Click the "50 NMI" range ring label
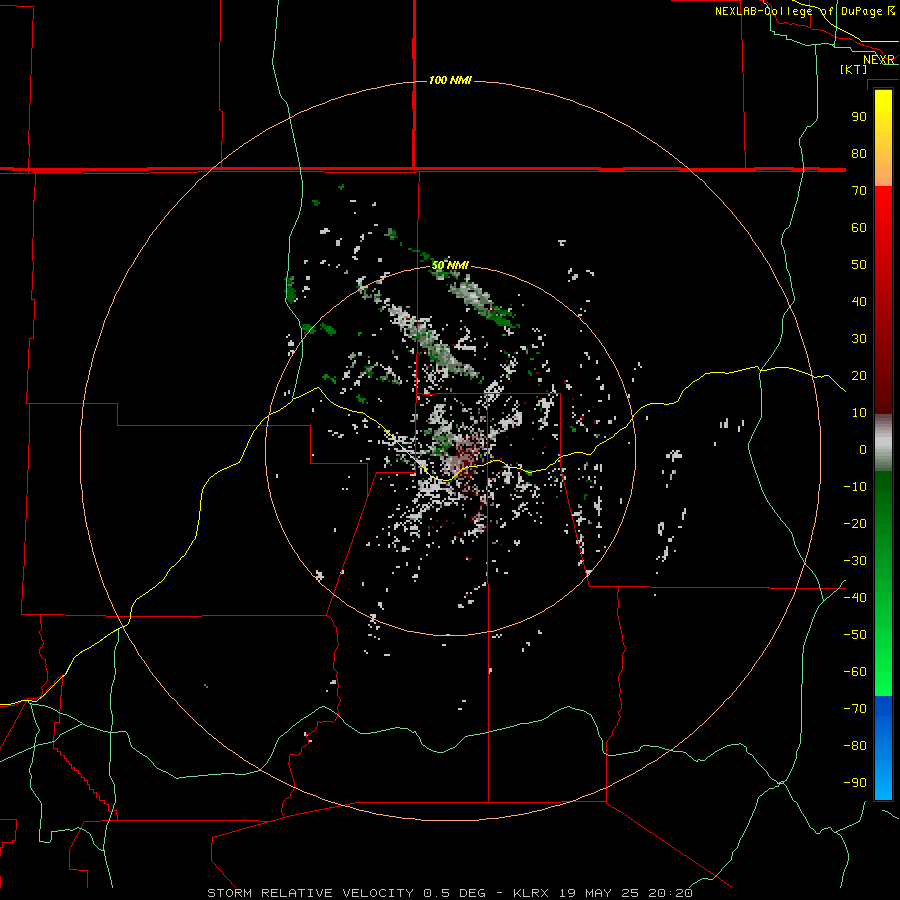The image size is (900, 900). pyautogui.click(x=450, y=265)
